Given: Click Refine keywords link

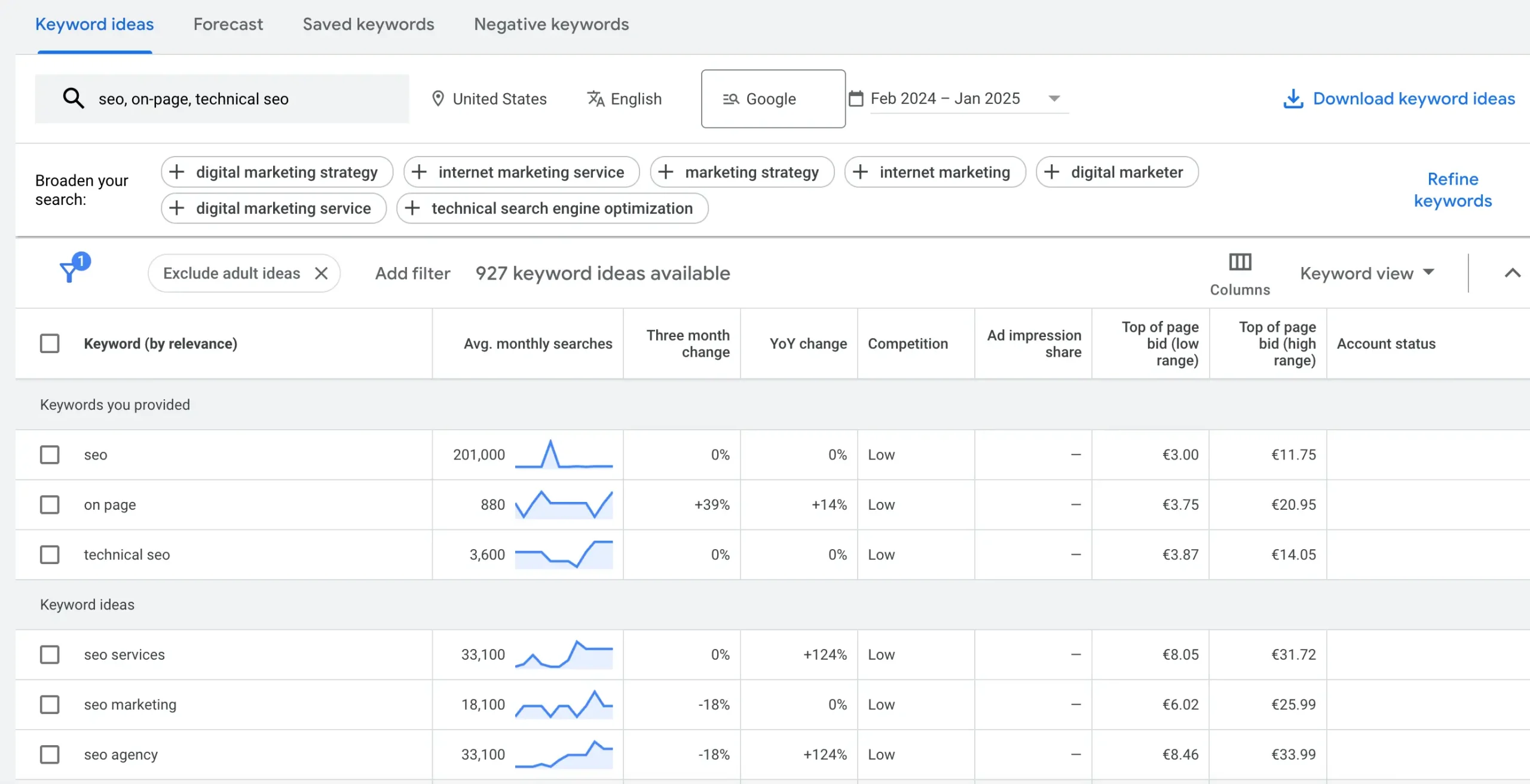Looking at the screenshot, I should click(x=1452, y=190).
